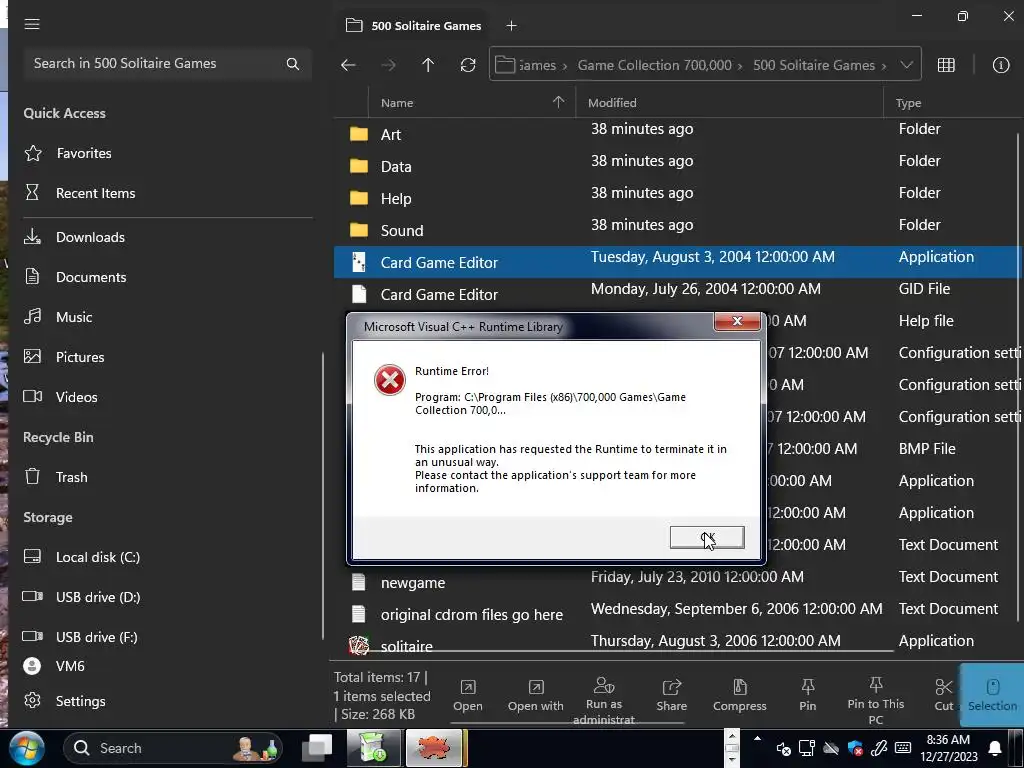Open Trash under Recycle Bin

click(71, 477)
